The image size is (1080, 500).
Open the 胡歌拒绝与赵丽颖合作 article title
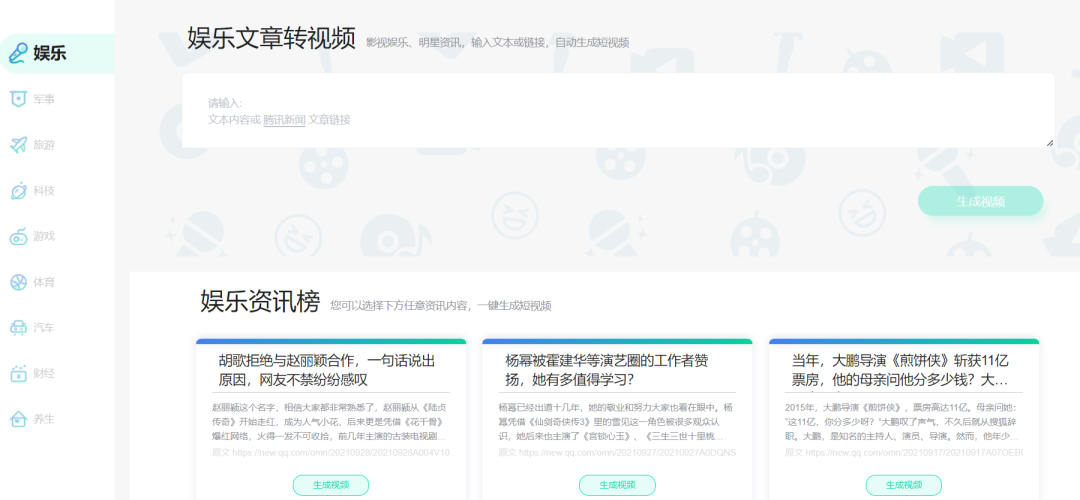click(x=327, y=370)
